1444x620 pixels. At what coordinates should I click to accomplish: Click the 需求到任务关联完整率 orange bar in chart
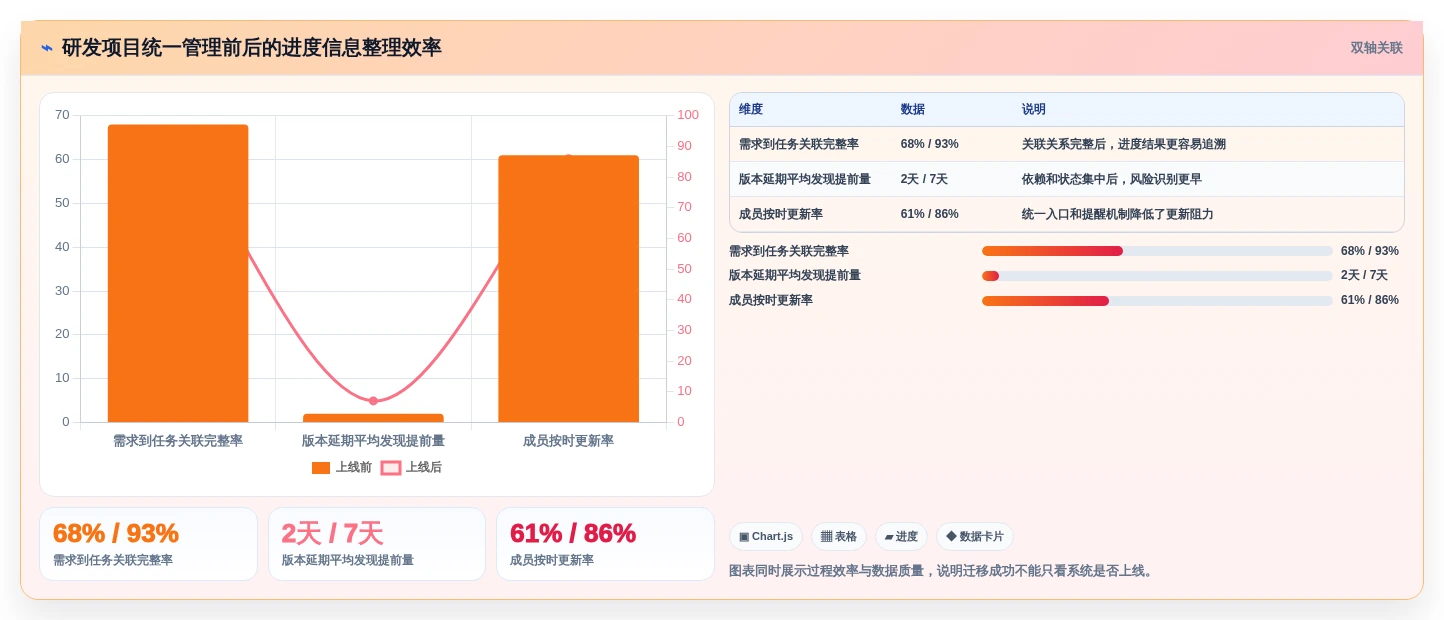pos(178,273)
